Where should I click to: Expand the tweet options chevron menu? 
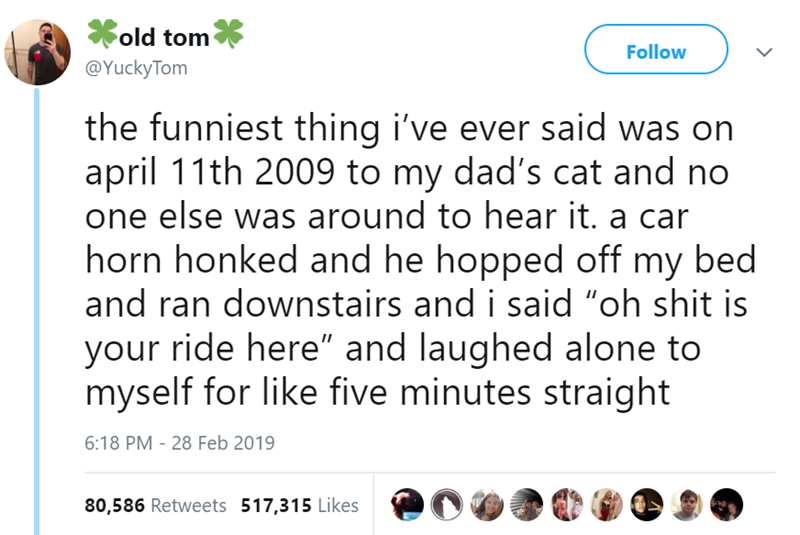[x=765, y=50]
